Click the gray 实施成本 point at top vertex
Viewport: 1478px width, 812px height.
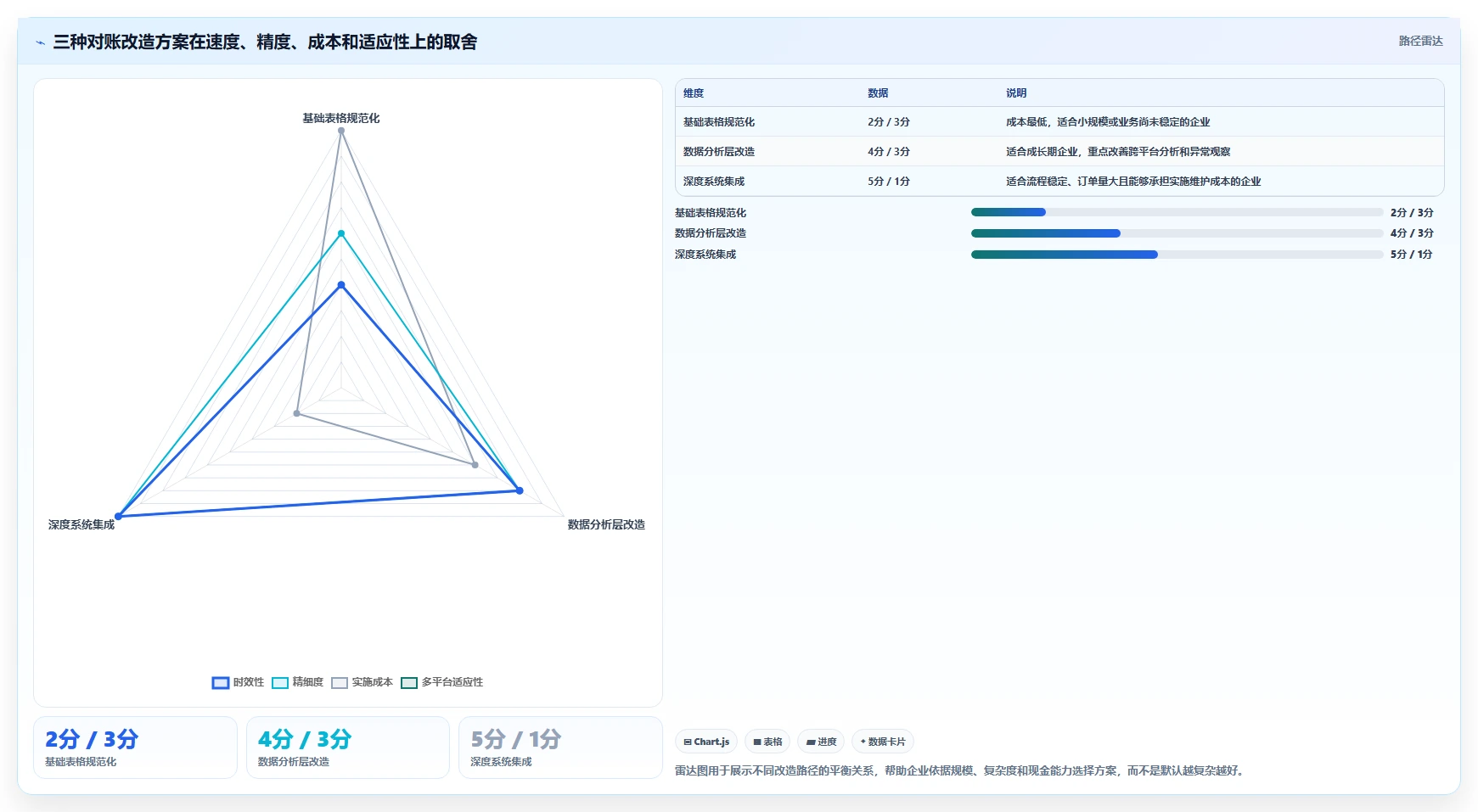pyautogui.click(x=341, y=131)
